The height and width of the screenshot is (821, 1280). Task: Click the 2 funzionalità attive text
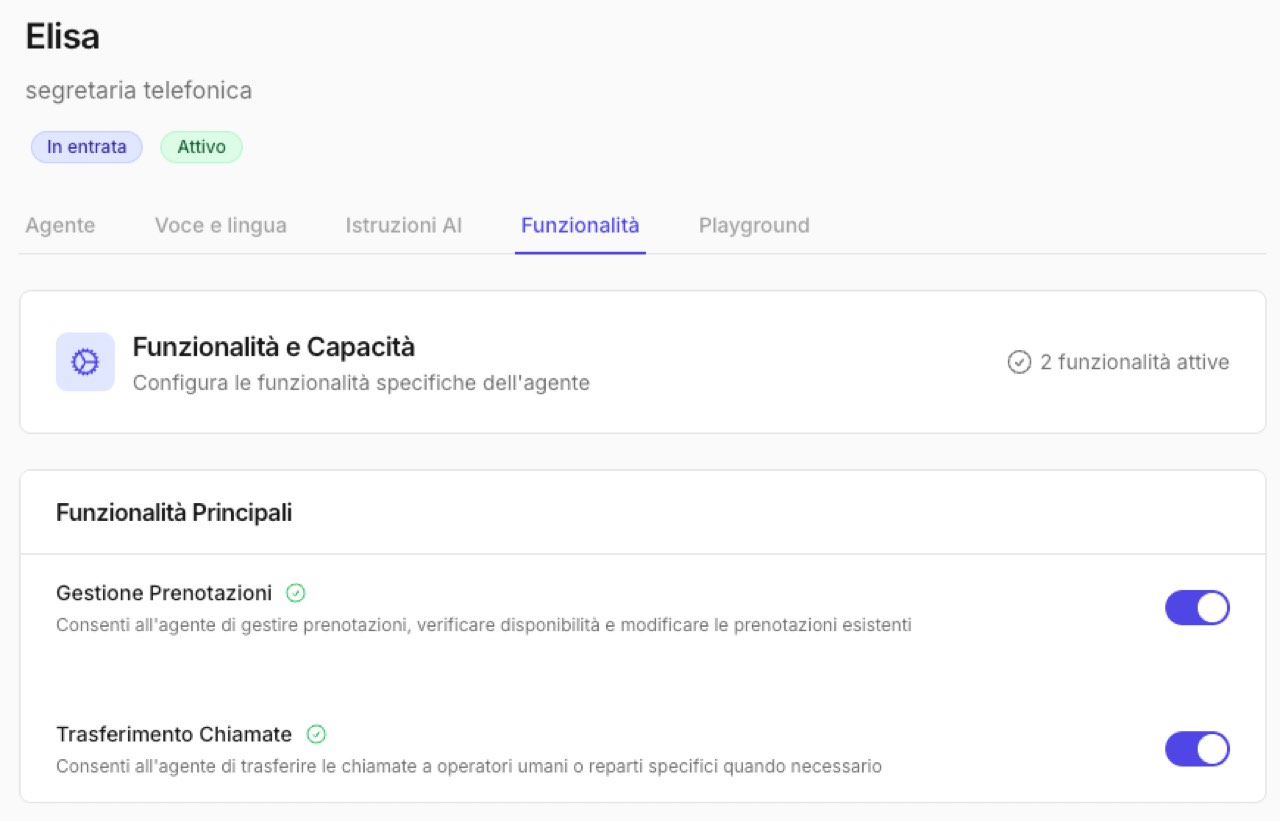click(x=1134, y=362)
